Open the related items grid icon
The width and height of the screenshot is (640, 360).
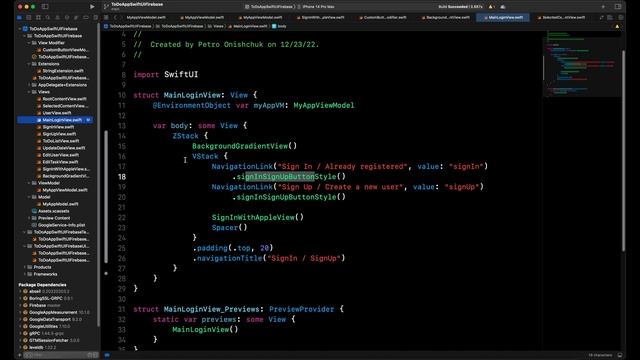click(106, 18)
